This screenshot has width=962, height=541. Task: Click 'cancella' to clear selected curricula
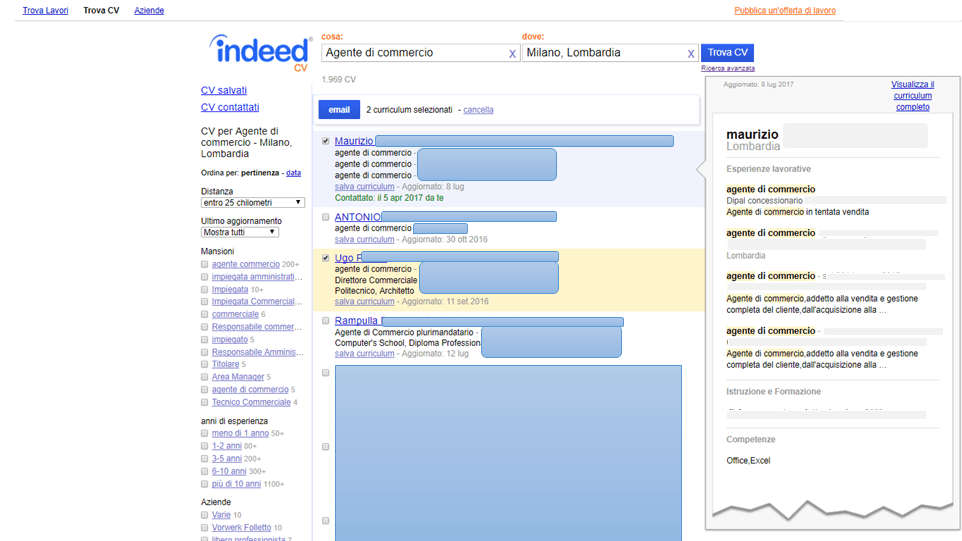(478, 110)
